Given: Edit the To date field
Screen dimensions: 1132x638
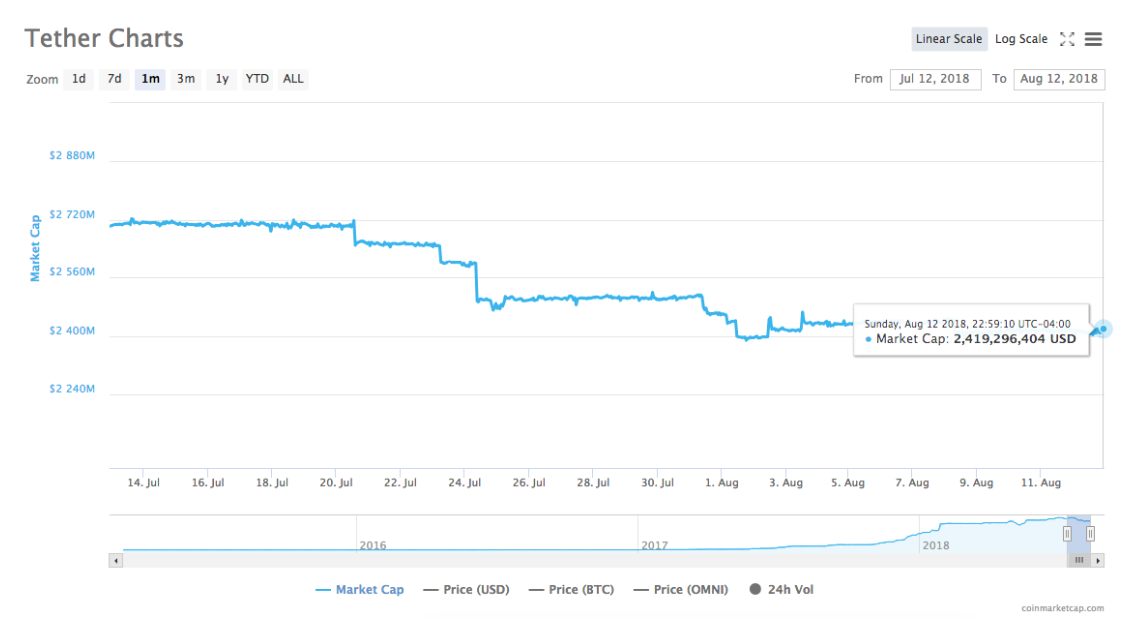Looking at the screenshot, I should 1059,79.
